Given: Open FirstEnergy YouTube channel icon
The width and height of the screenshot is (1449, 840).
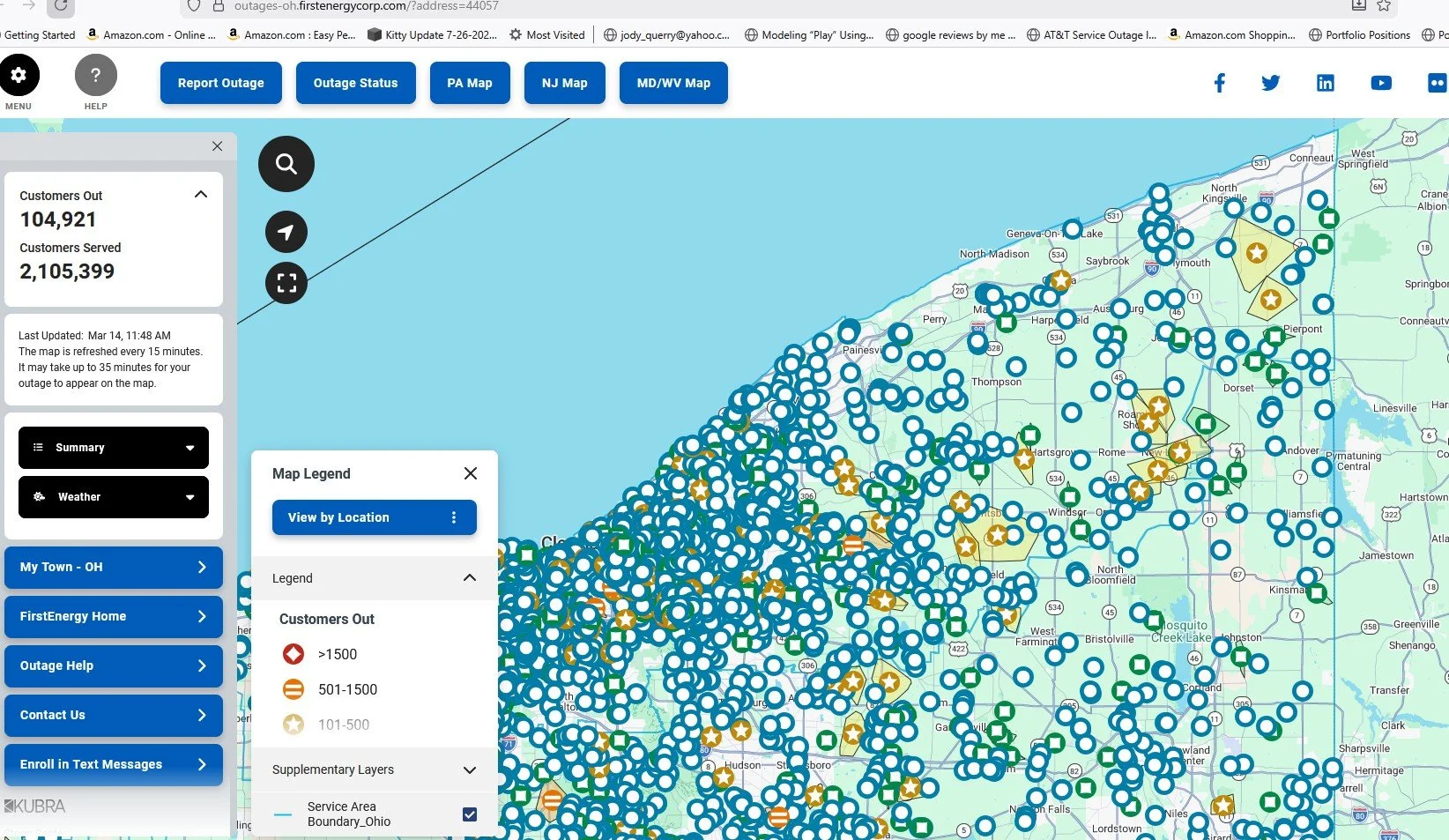Looking at the screenshot, I should tap(1381, 83).
